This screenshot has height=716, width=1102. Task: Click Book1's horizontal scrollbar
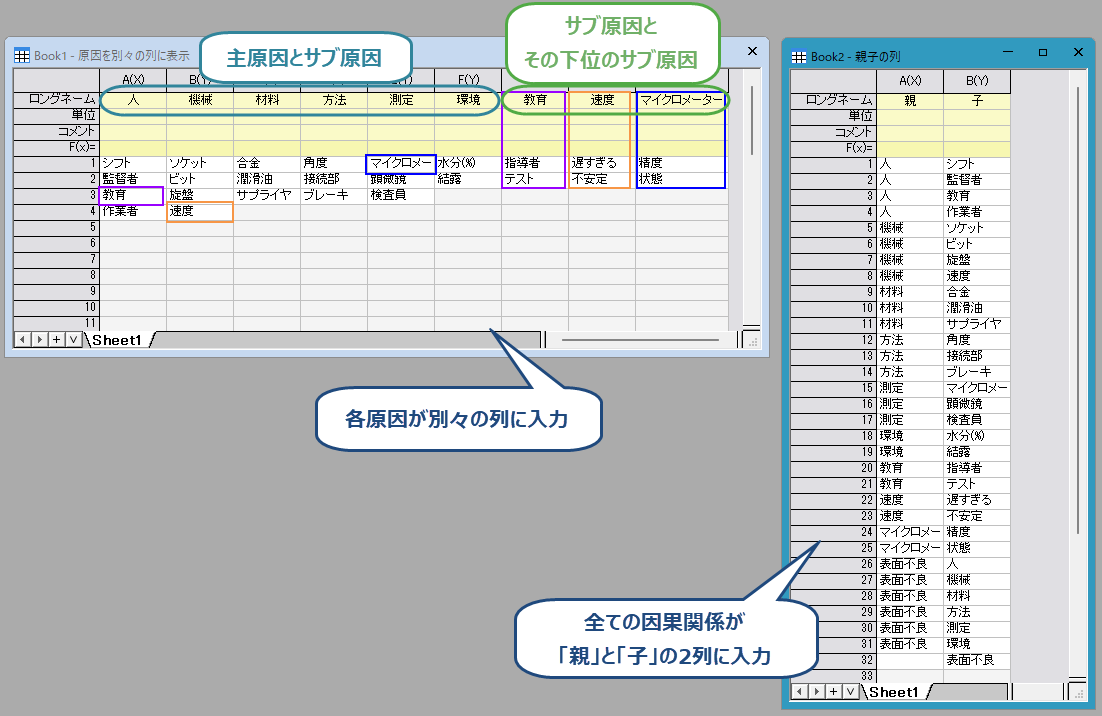[640, 340]
